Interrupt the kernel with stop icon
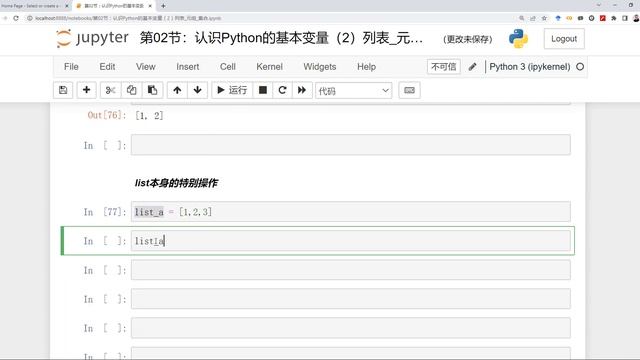This screenshot has height=360, width=640. 263,90
